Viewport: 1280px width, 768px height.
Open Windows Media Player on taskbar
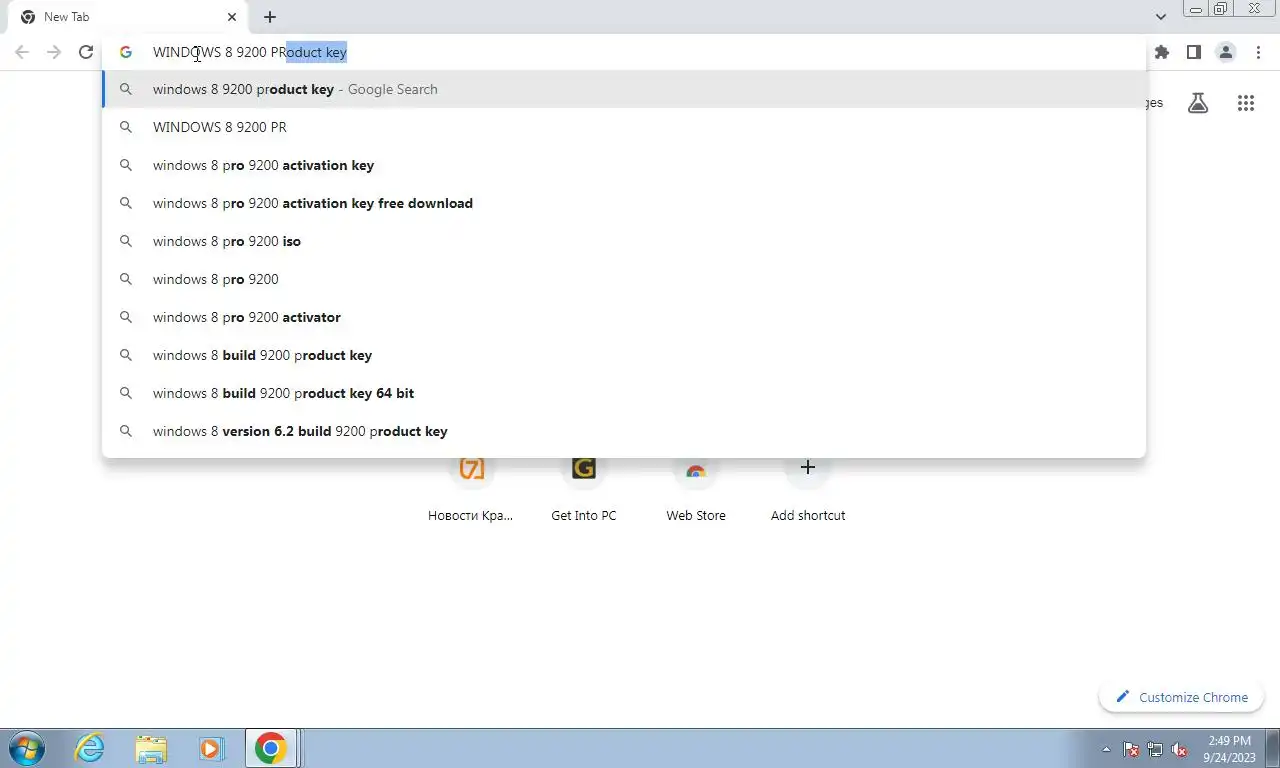pyautogui.click(x=210, y=748)
